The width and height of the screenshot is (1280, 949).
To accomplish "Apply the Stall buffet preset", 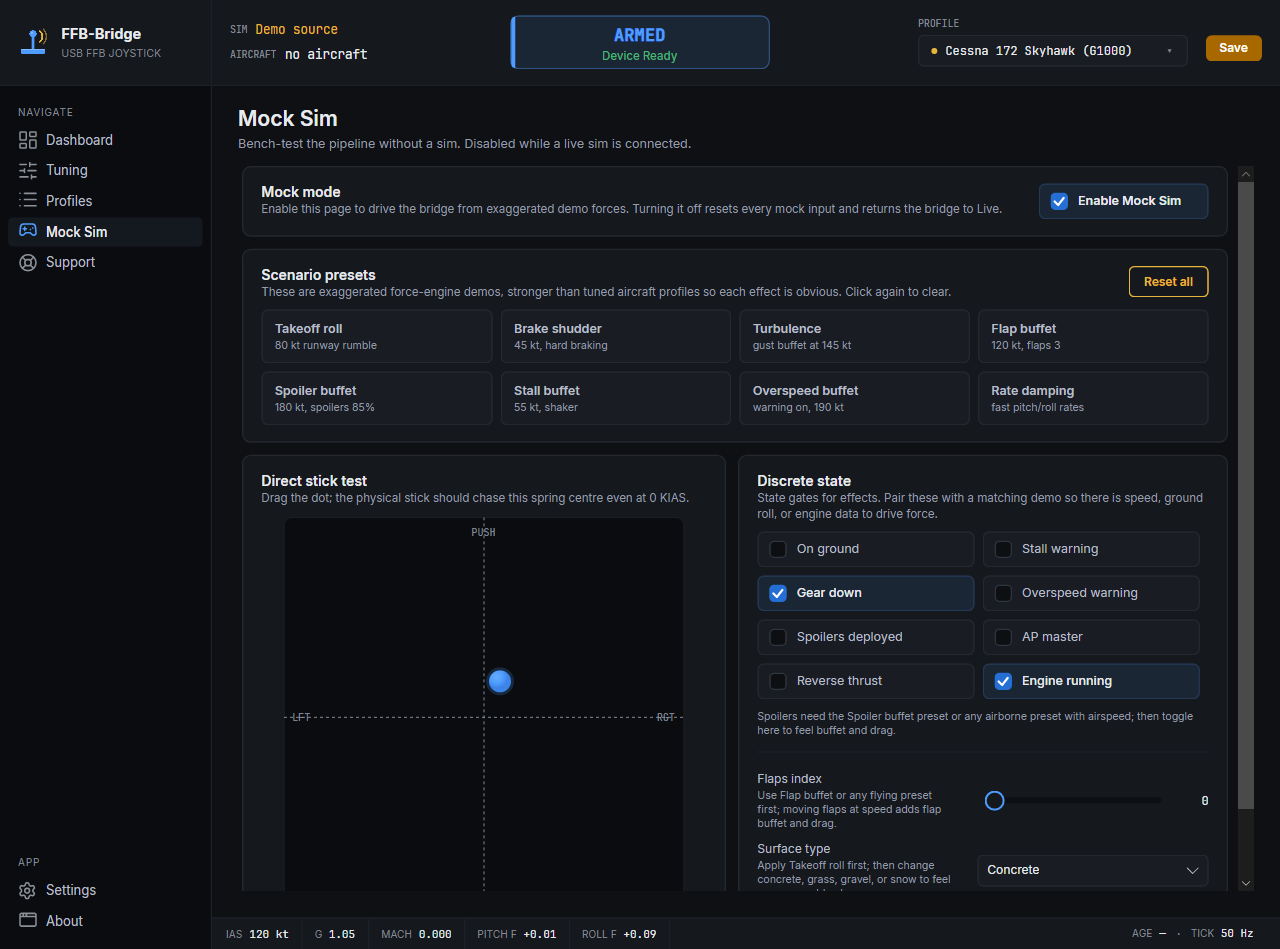I will pyautogui.click(x=615, y=398).
